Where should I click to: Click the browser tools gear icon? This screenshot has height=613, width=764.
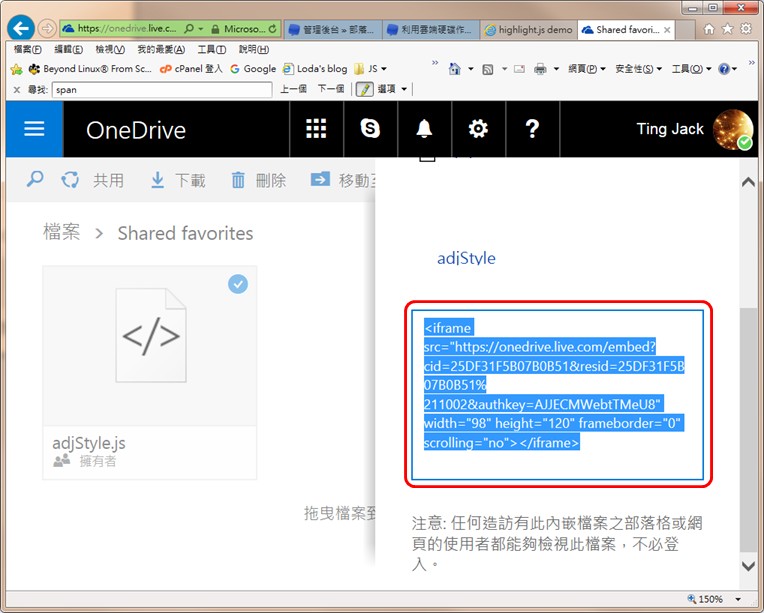coord(746,29)
